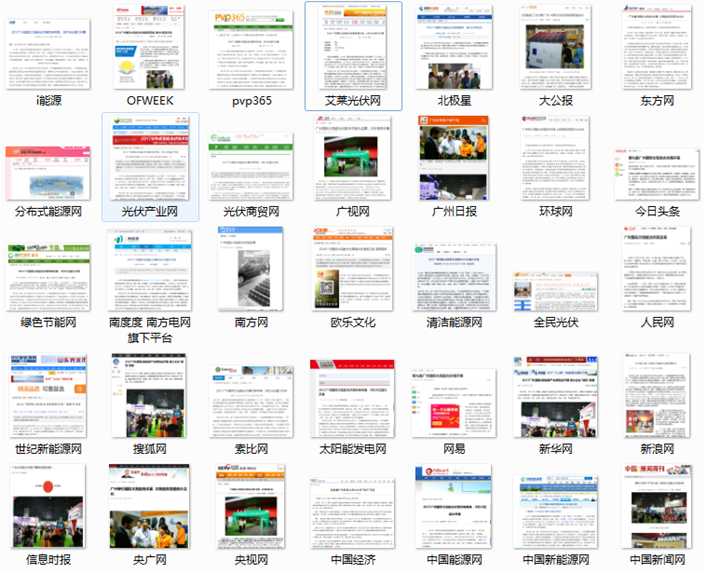Viewport: 703px width, 573px height.
Task: Open the OFWEEK screenshot file
Action: (149, 47)
